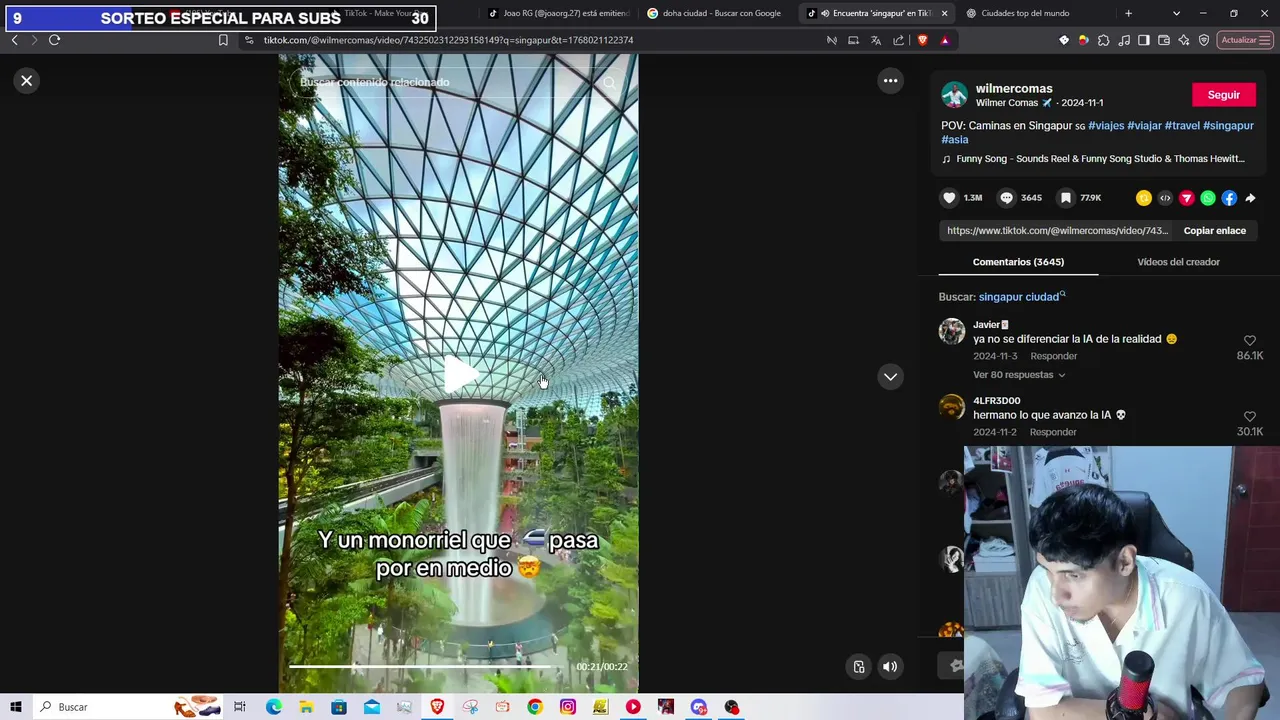Click the Actualizar browser menu button
1280x720 pixels.
(x=1245, y=40)
